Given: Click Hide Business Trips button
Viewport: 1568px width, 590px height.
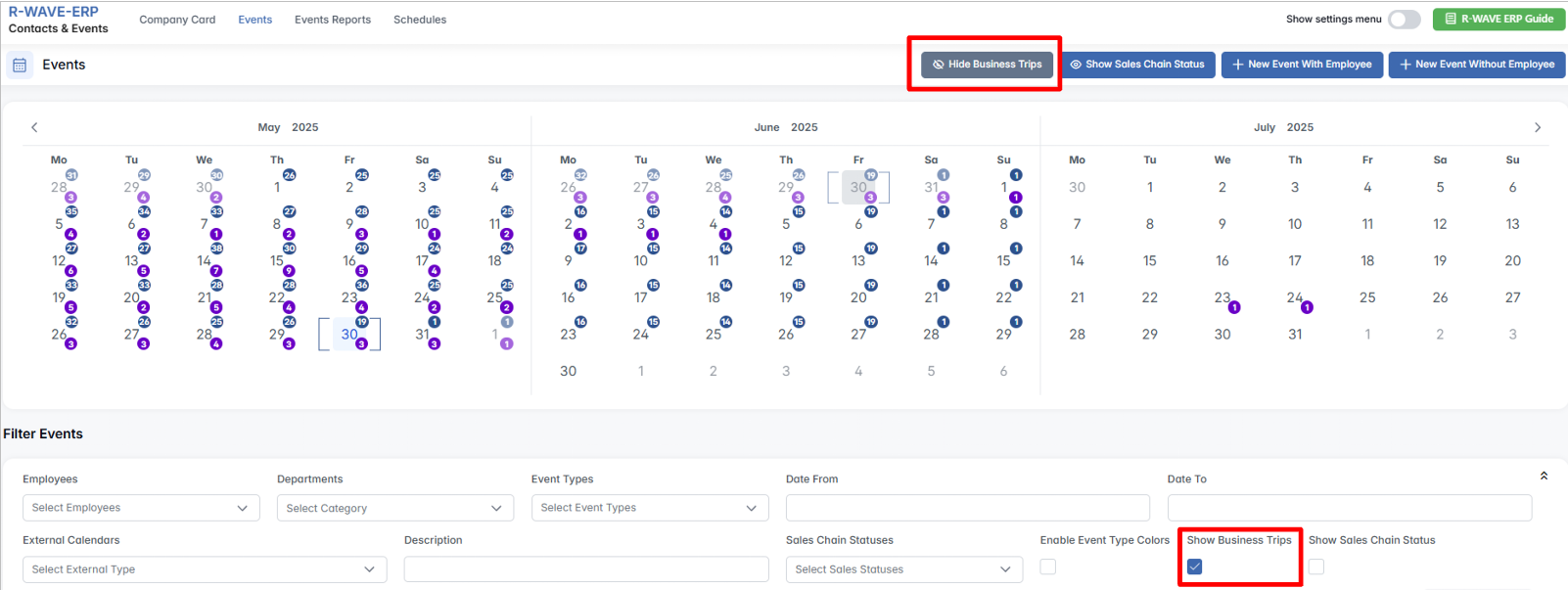Looking at the screenshot, I should (x=987, y=65).
